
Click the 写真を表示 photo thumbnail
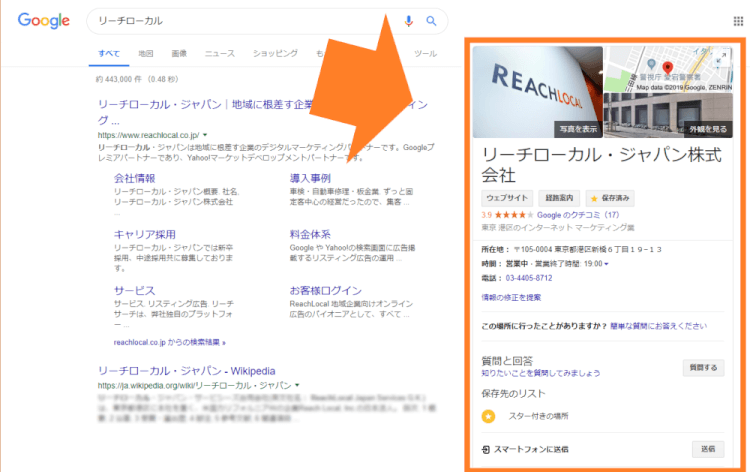pyautogui.click(x=538, y=92)
